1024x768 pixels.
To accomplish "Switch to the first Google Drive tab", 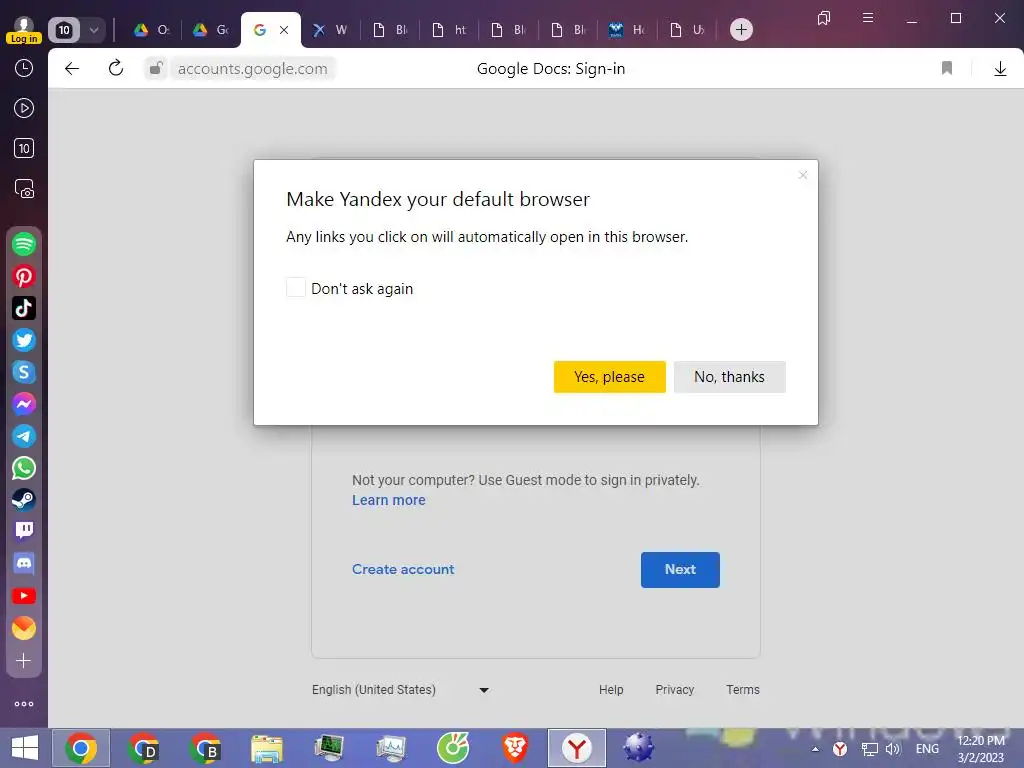I will point(152,30).
